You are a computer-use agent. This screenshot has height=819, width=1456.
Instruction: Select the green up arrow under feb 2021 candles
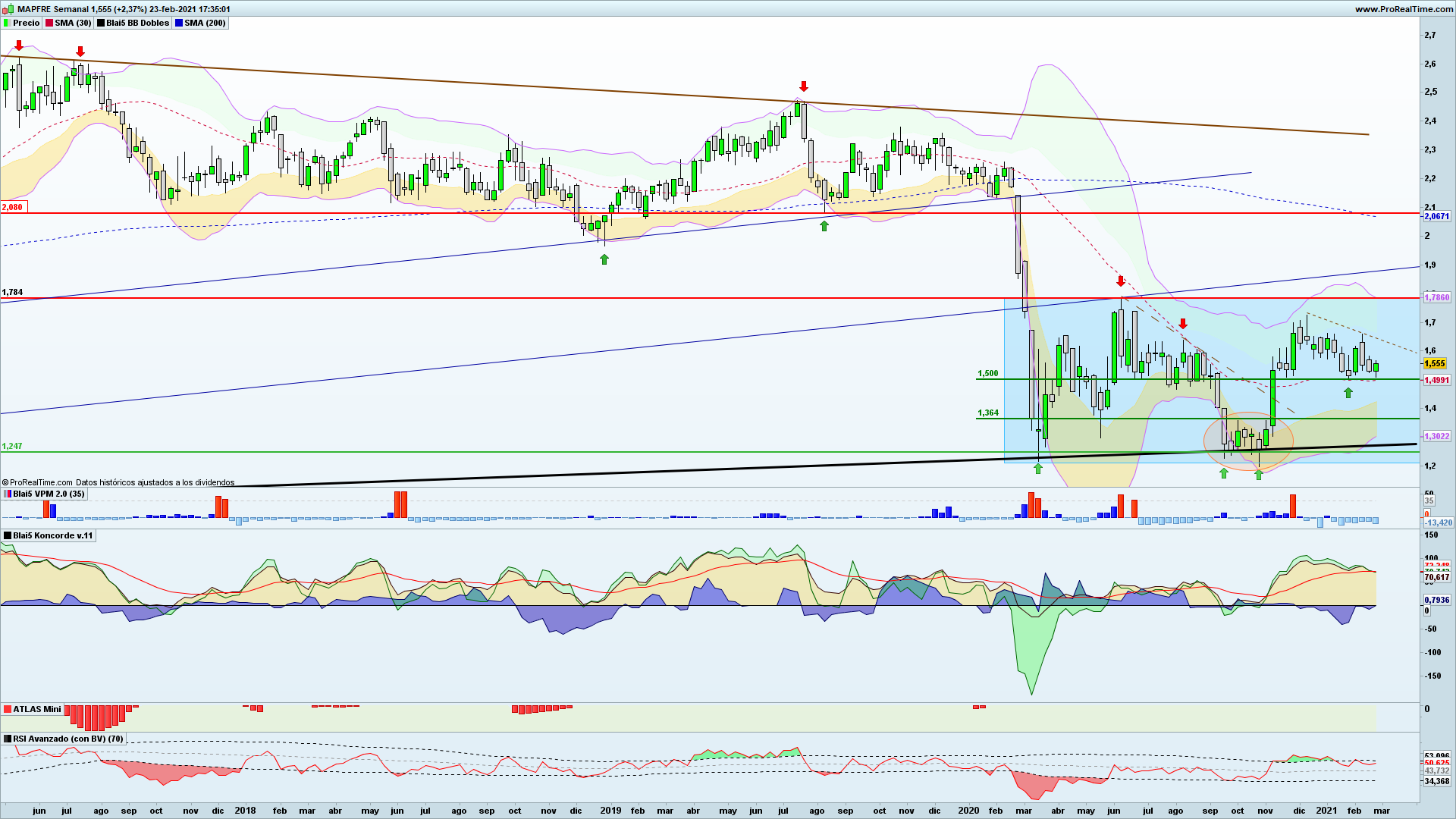[1348, 393]
